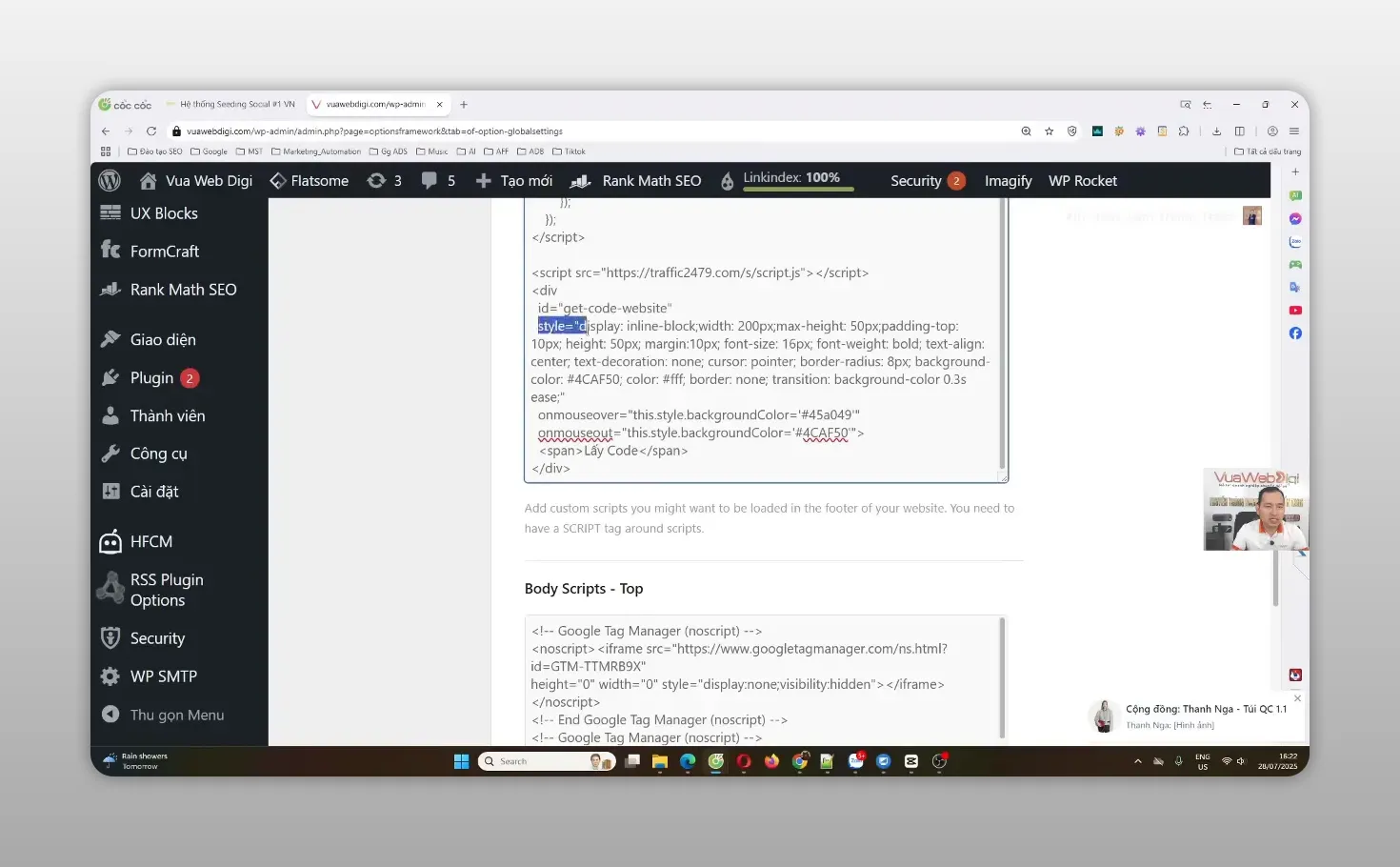Add a sidebar app with plus
This screenshot has width=1400, height=867.
(x=1295, y=172)
